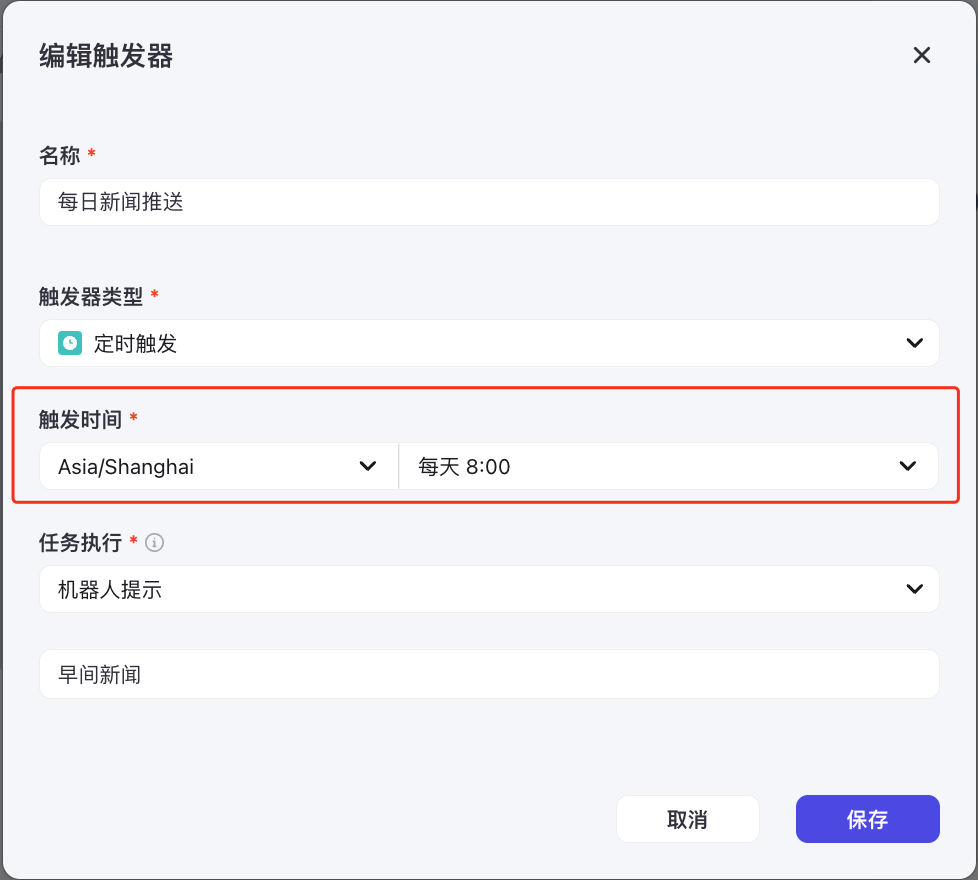Focus the 名称 field containing 每日新闻推送
The image size is (978, 880).
click(489, 202)
